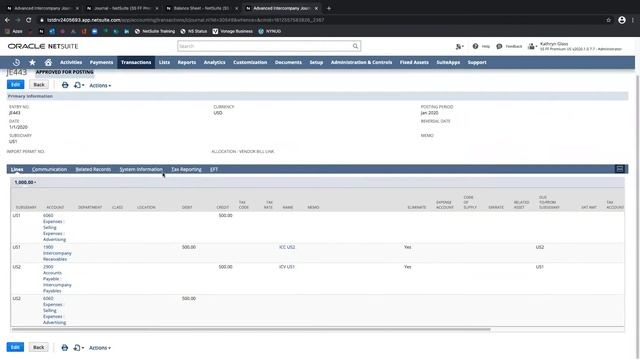Switch to the Tax Reporting subtab

click(x=186, y=169)
